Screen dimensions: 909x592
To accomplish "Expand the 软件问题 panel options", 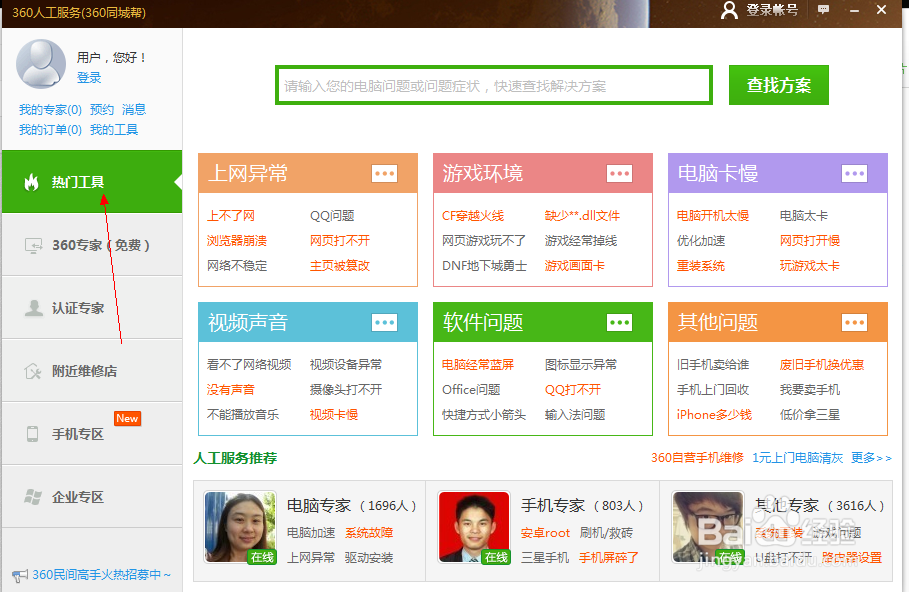I will (x=620, y=322).
